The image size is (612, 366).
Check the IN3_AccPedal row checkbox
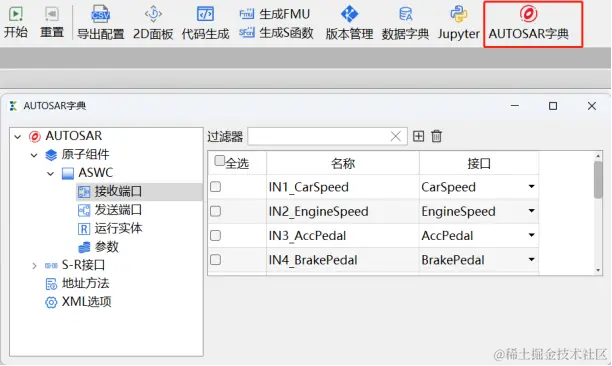click(x=215, y=236)
